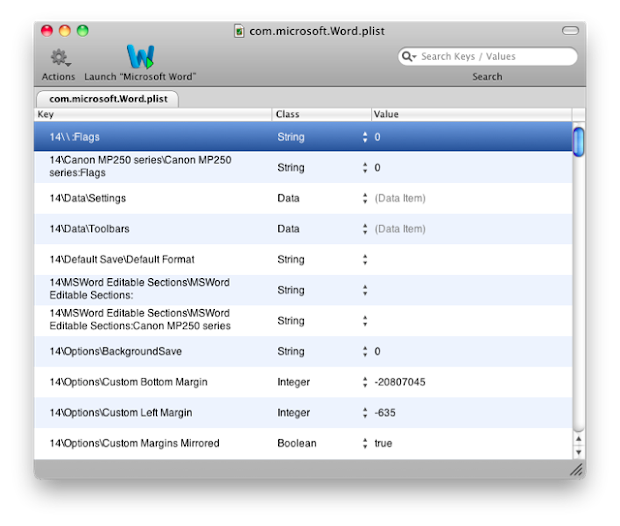Sort by the Value column header

coord(471,114)
